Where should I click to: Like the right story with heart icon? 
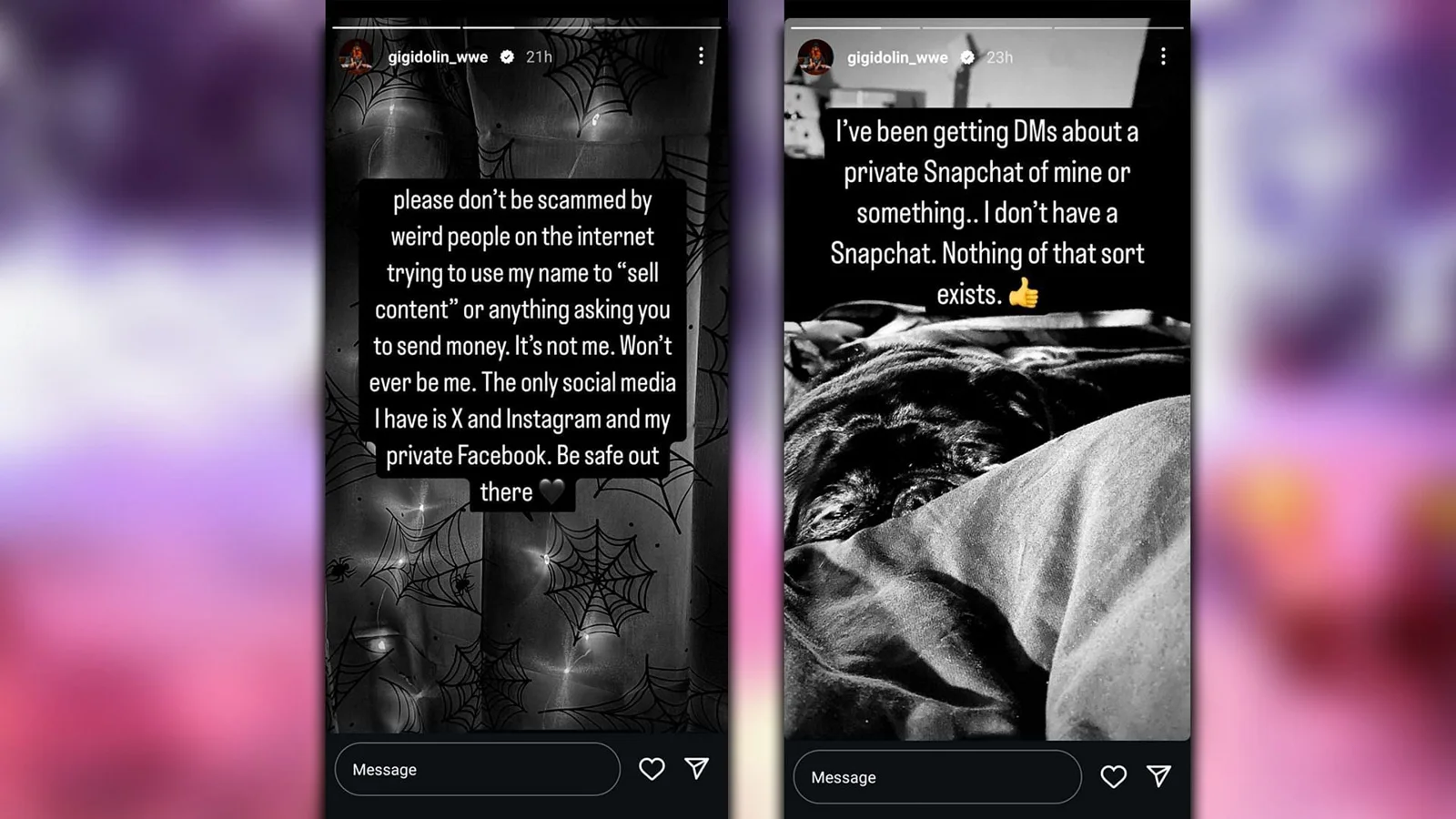pyautogui.click(x=1113, y=776)
